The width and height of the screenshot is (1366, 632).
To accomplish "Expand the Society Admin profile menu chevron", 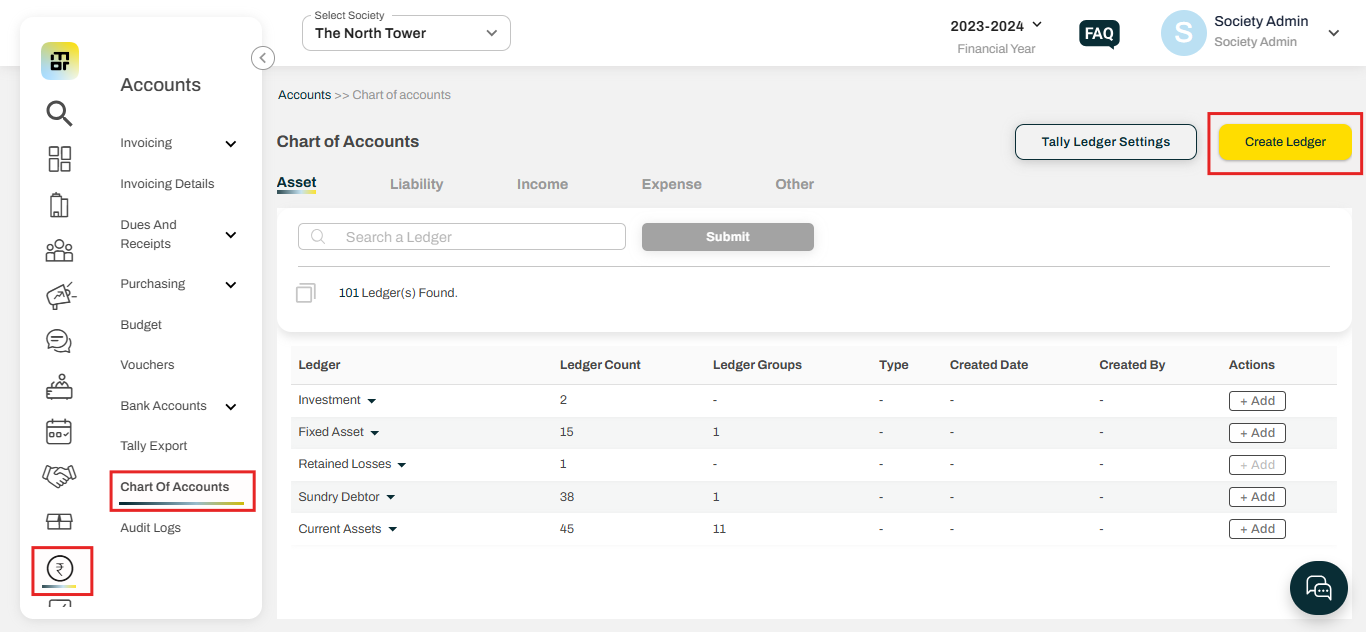I will click(1333, 33).
